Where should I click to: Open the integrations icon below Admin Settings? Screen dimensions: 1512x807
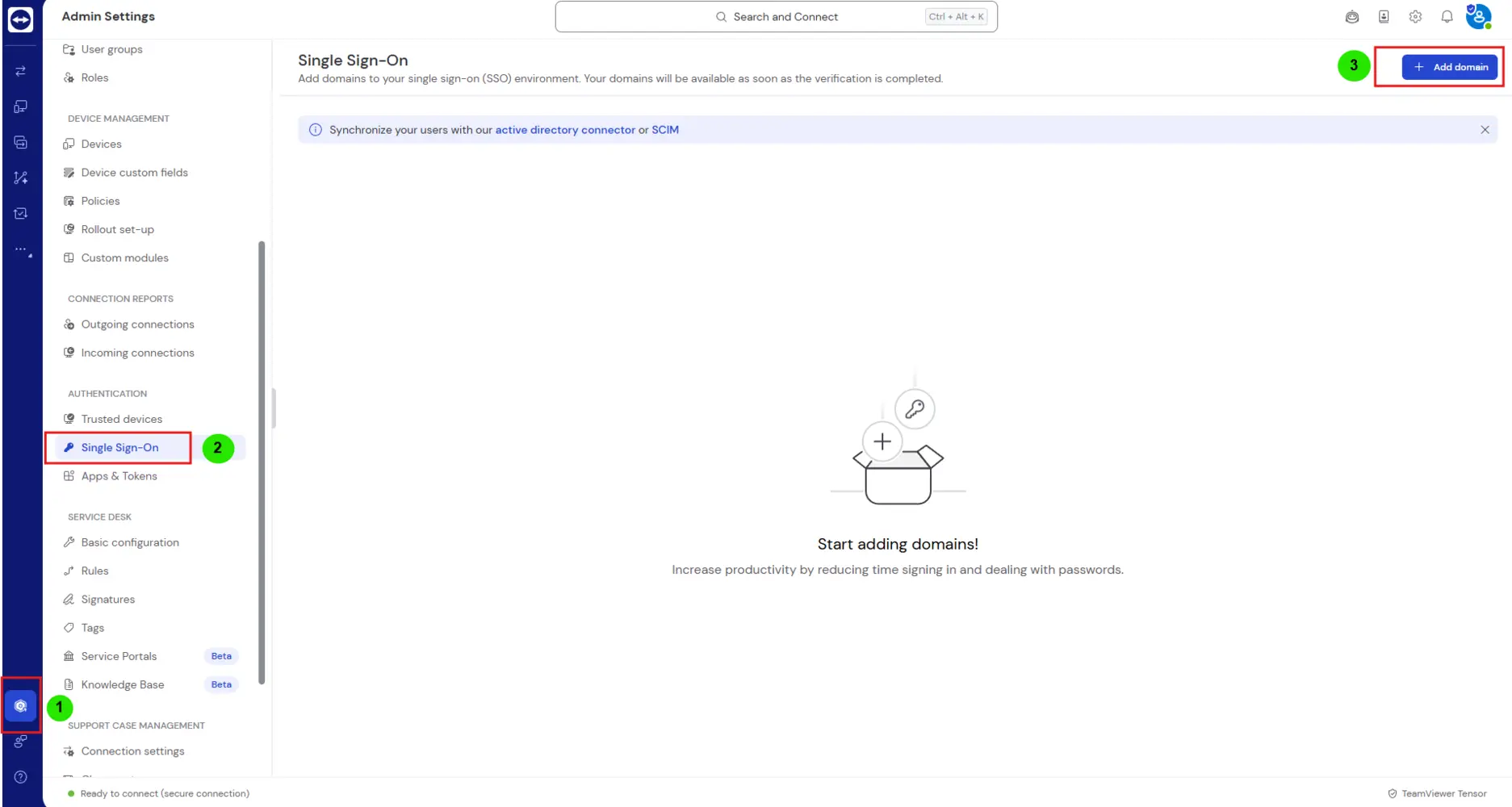pyautogui.click(x=21, y=741)
